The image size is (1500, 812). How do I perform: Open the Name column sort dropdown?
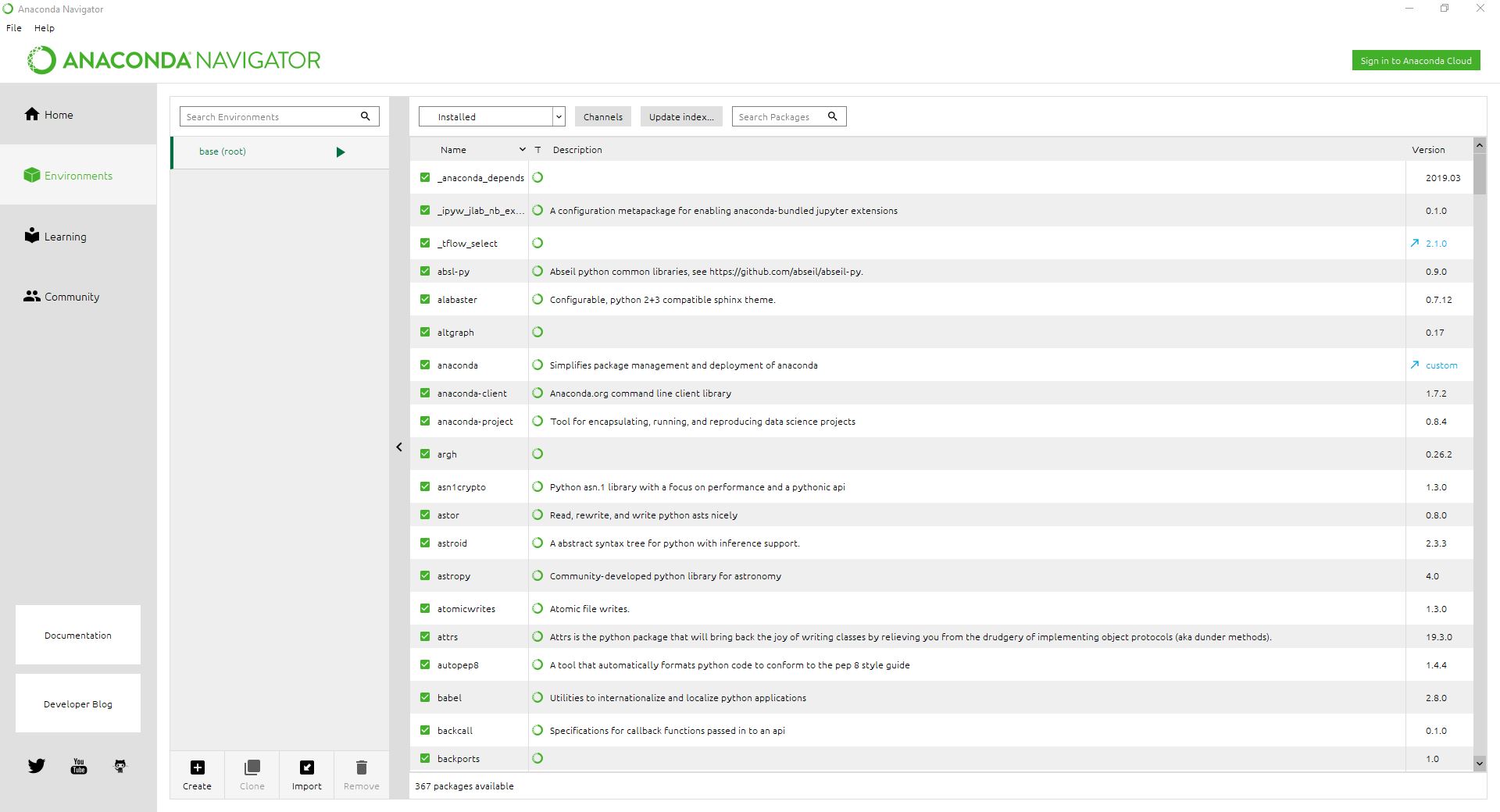[523, 149]
